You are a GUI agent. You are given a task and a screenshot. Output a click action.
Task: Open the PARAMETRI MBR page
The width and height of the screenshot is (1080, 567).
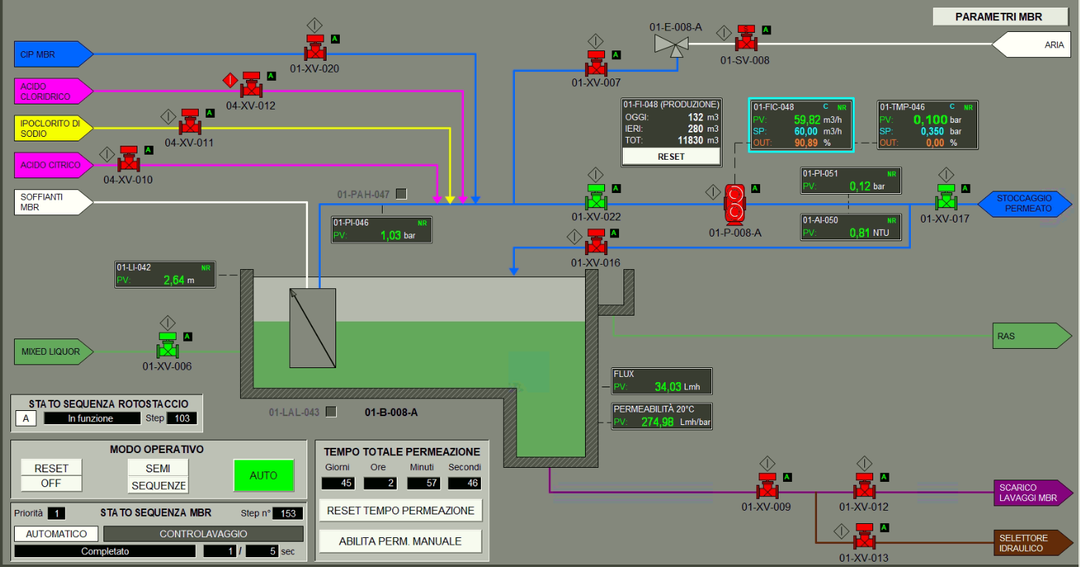coord(998,17)
